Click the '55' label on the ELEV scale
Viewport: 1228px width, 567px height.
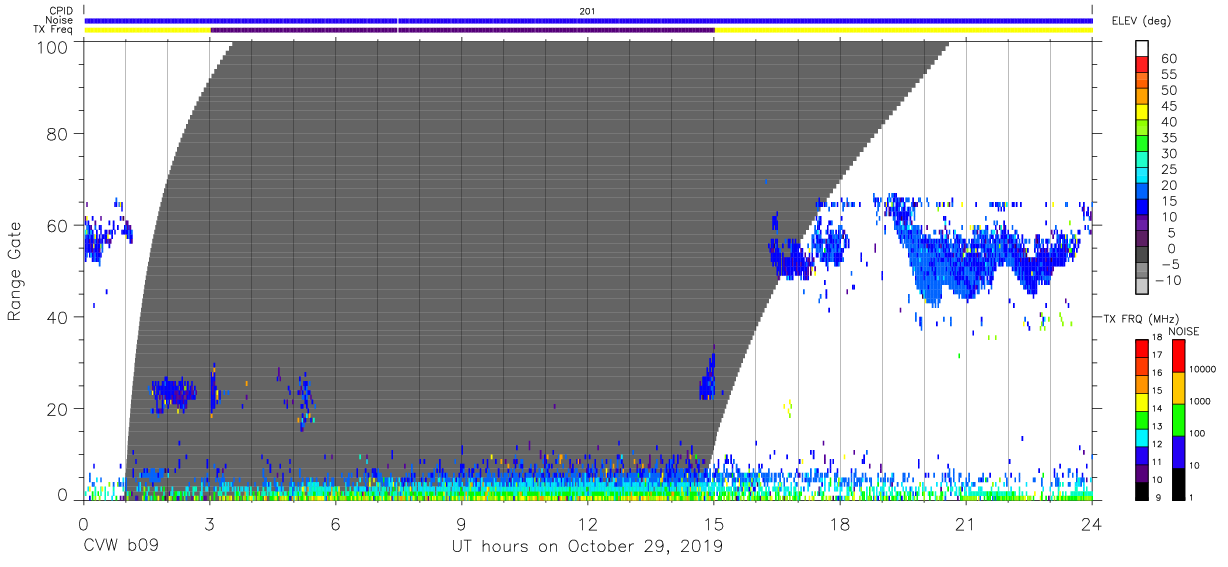tap(1169, 75)
